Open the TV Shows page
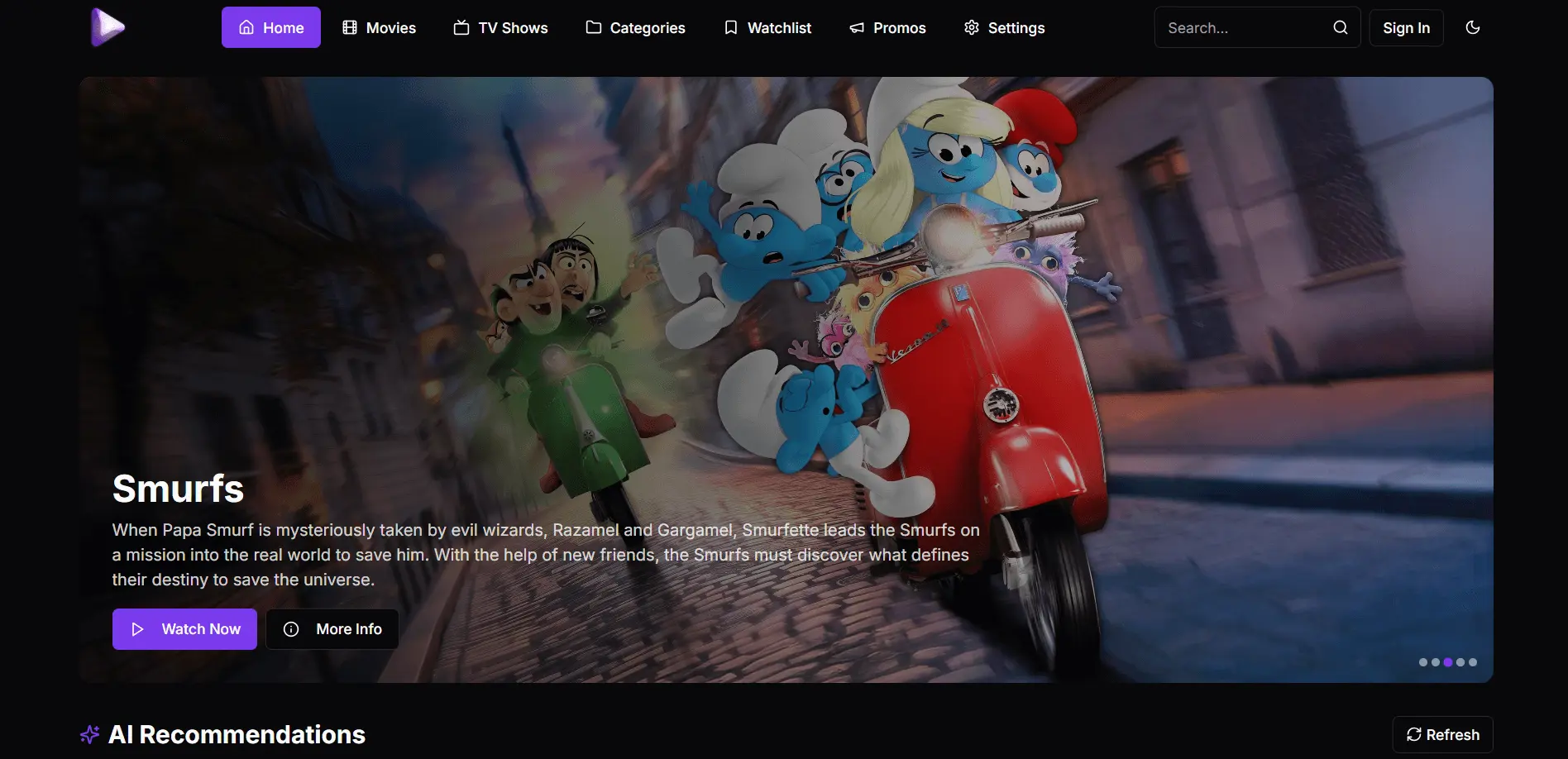The height and width of the screenshot is (759, 1568). click(x=501, y=27)
